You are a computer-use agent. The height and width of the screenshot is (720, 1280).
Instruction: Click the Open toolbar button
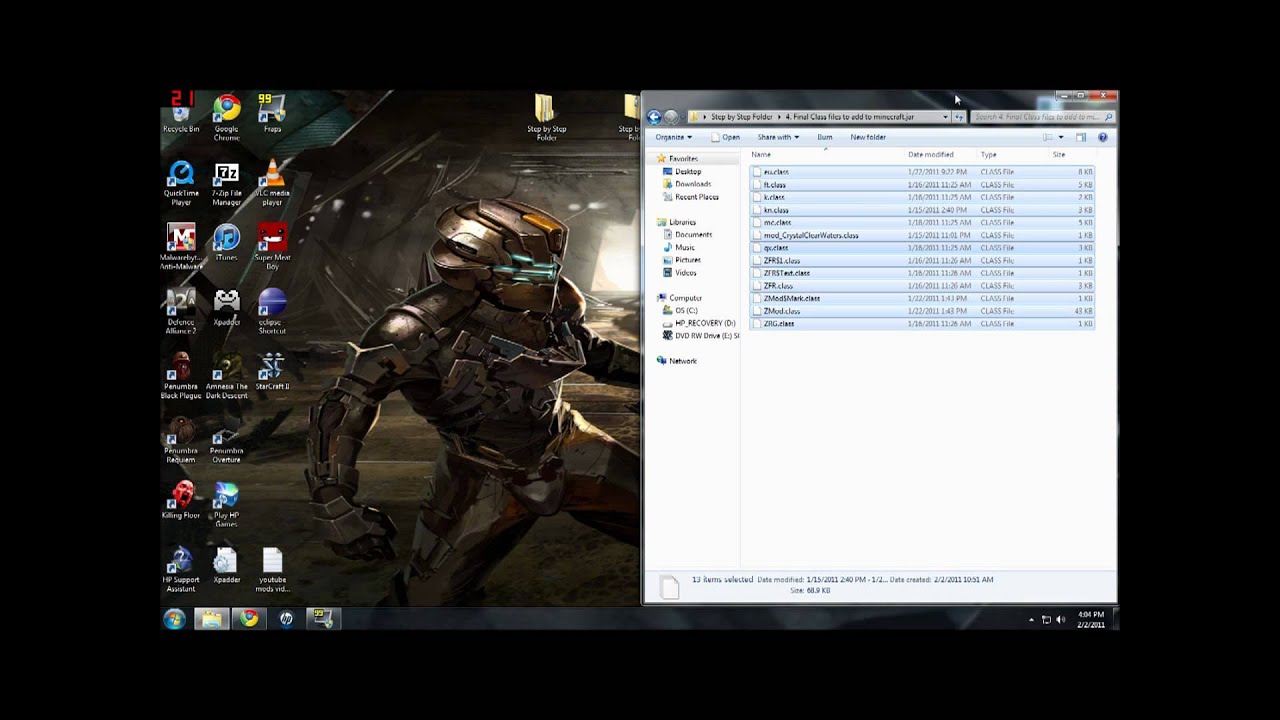[x=725, y=137]
